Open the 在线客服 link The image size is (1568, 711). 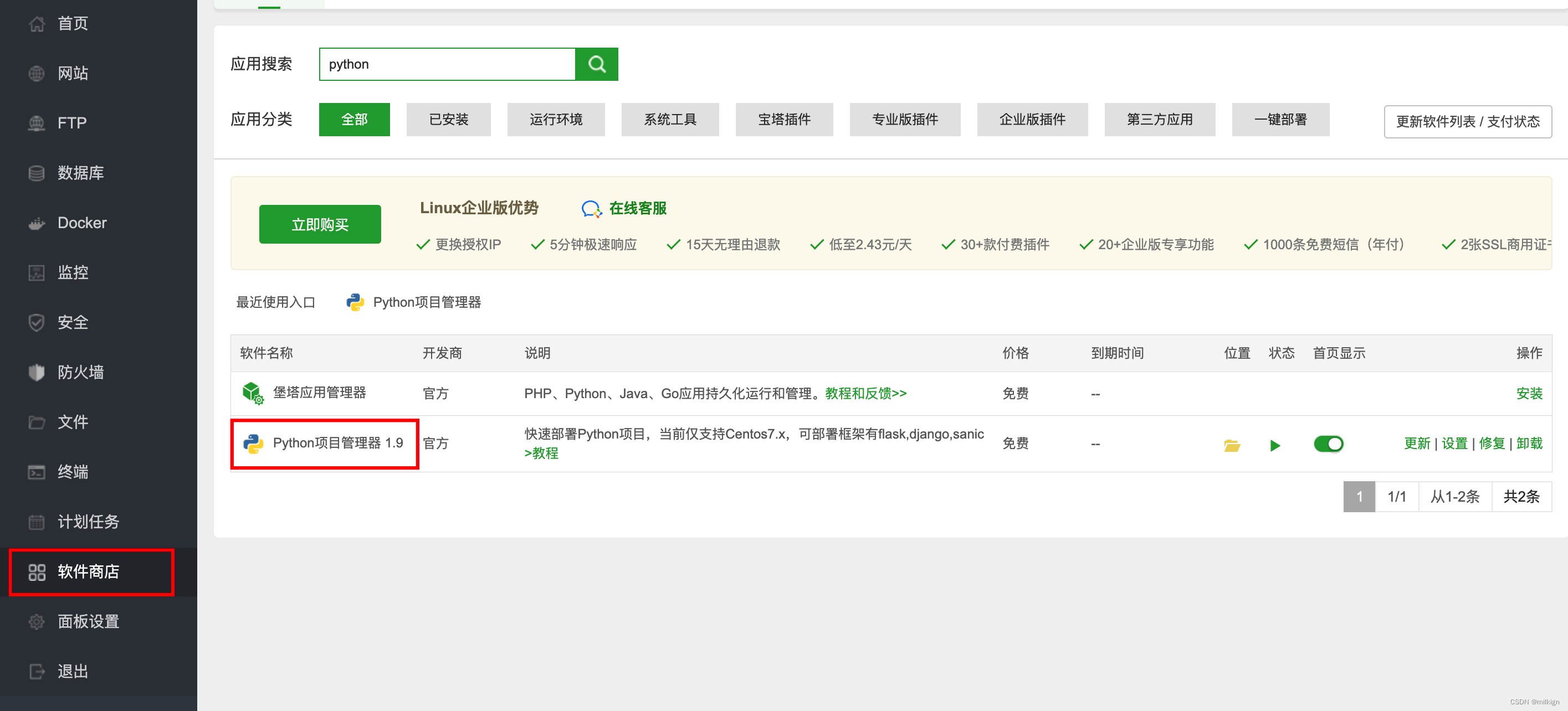[x=637, y=209]
